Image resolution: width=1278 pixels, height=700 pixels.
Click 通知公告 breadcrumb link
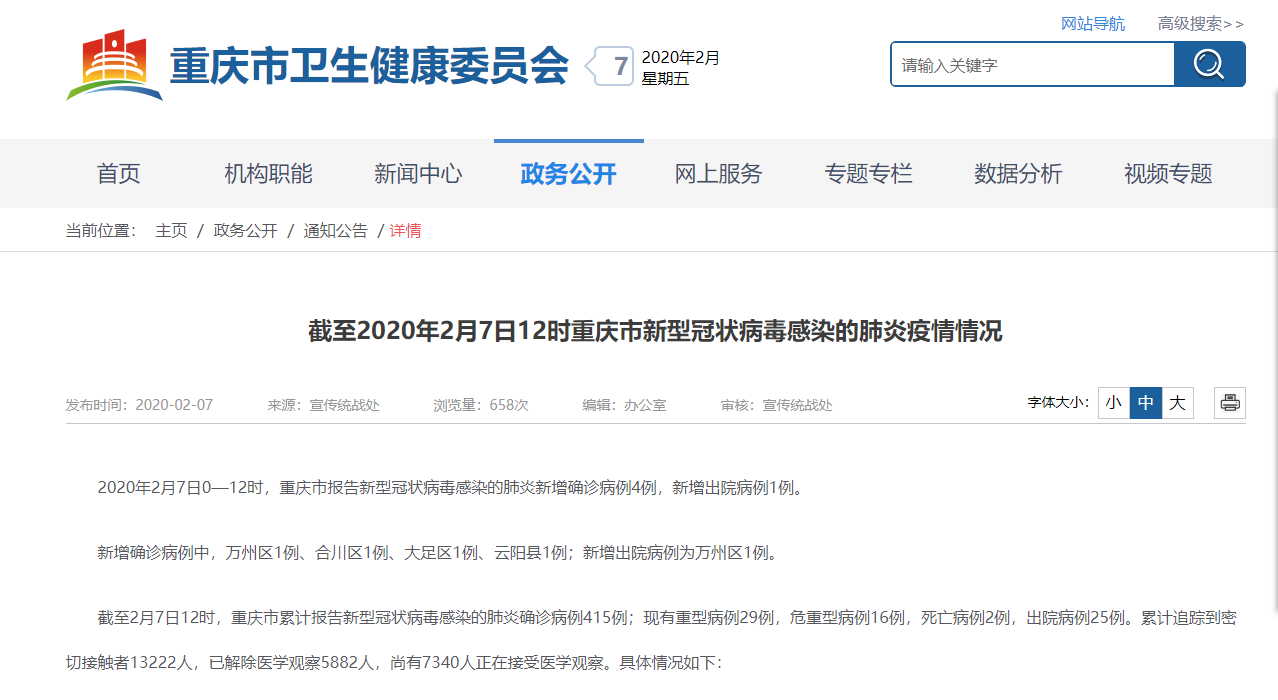coord(335,231)
